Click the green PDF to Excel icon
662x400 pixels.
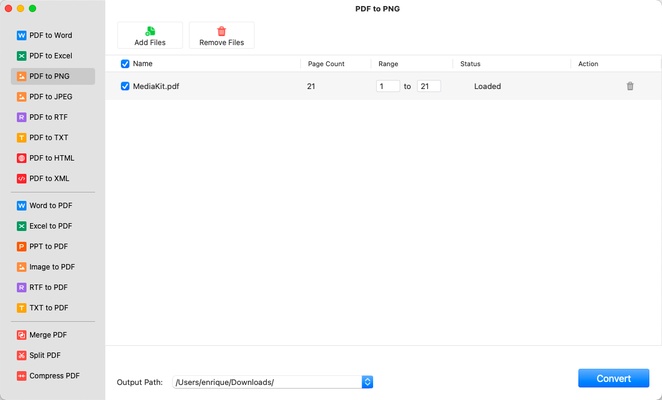pos(21,56)
